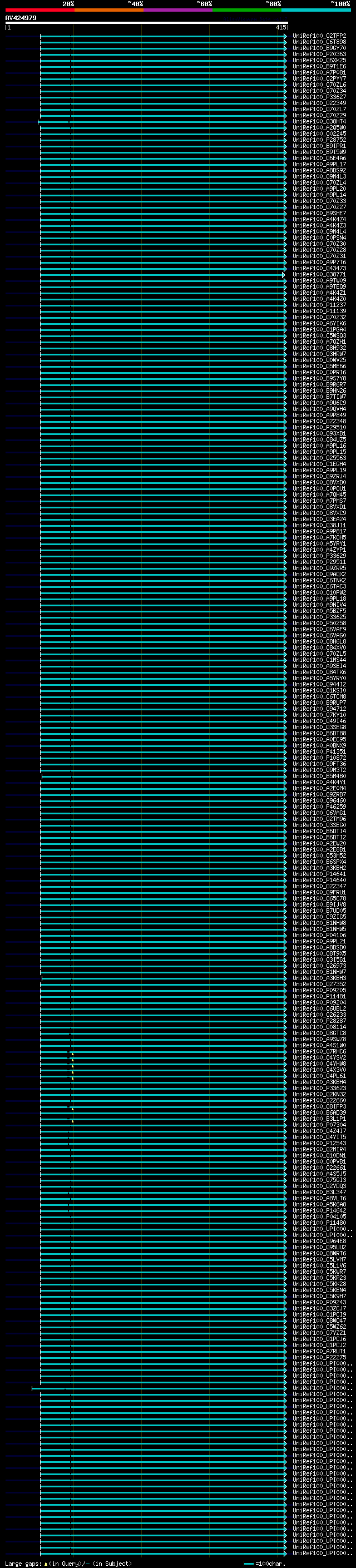The image size is (356, 1568).
Task: Open hit UniRef100_Q6XK25
Action: [x=319, y=60]
